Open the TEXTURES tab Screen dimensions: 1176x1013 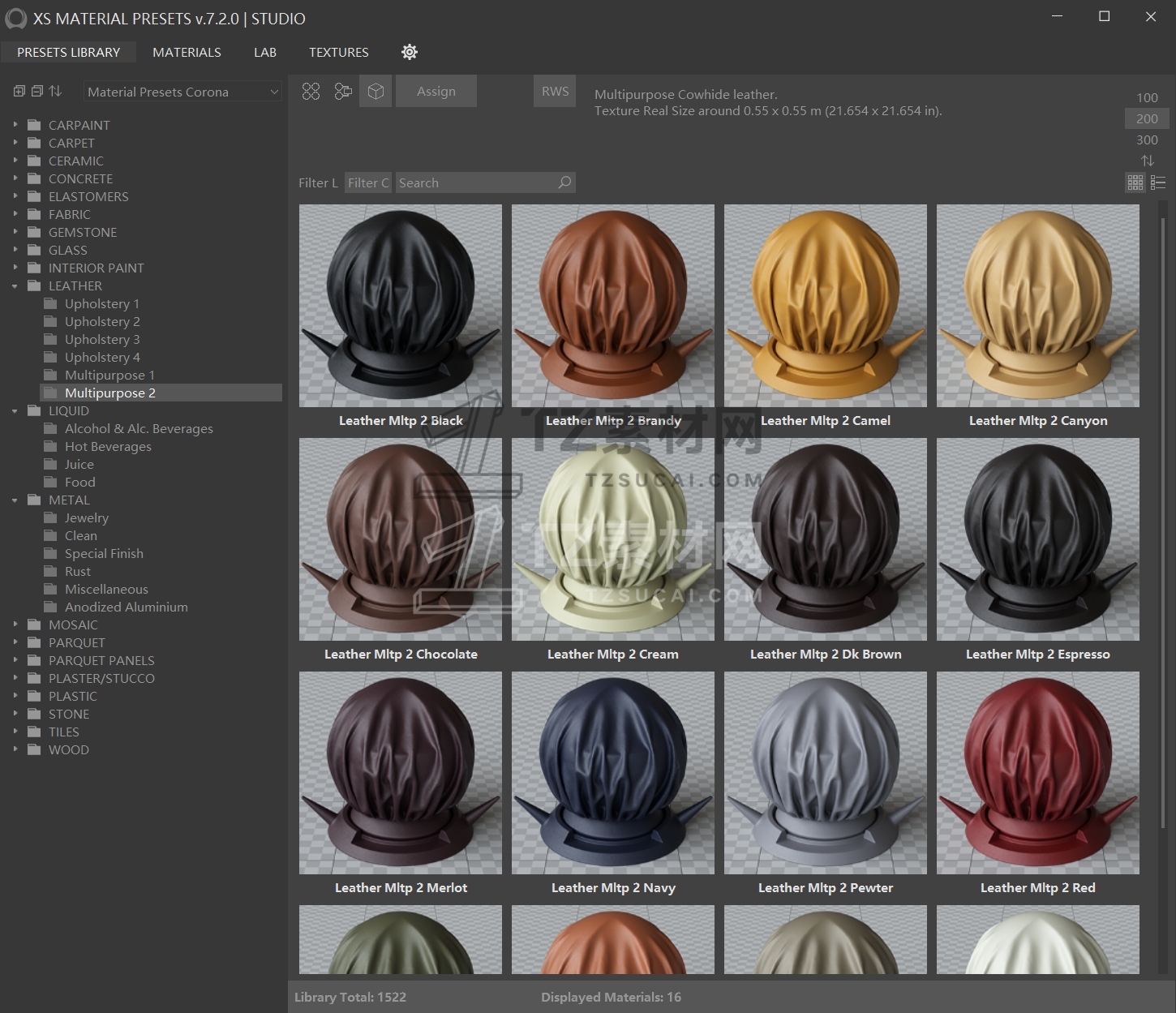pyautogui.click(x=338, y=52)
